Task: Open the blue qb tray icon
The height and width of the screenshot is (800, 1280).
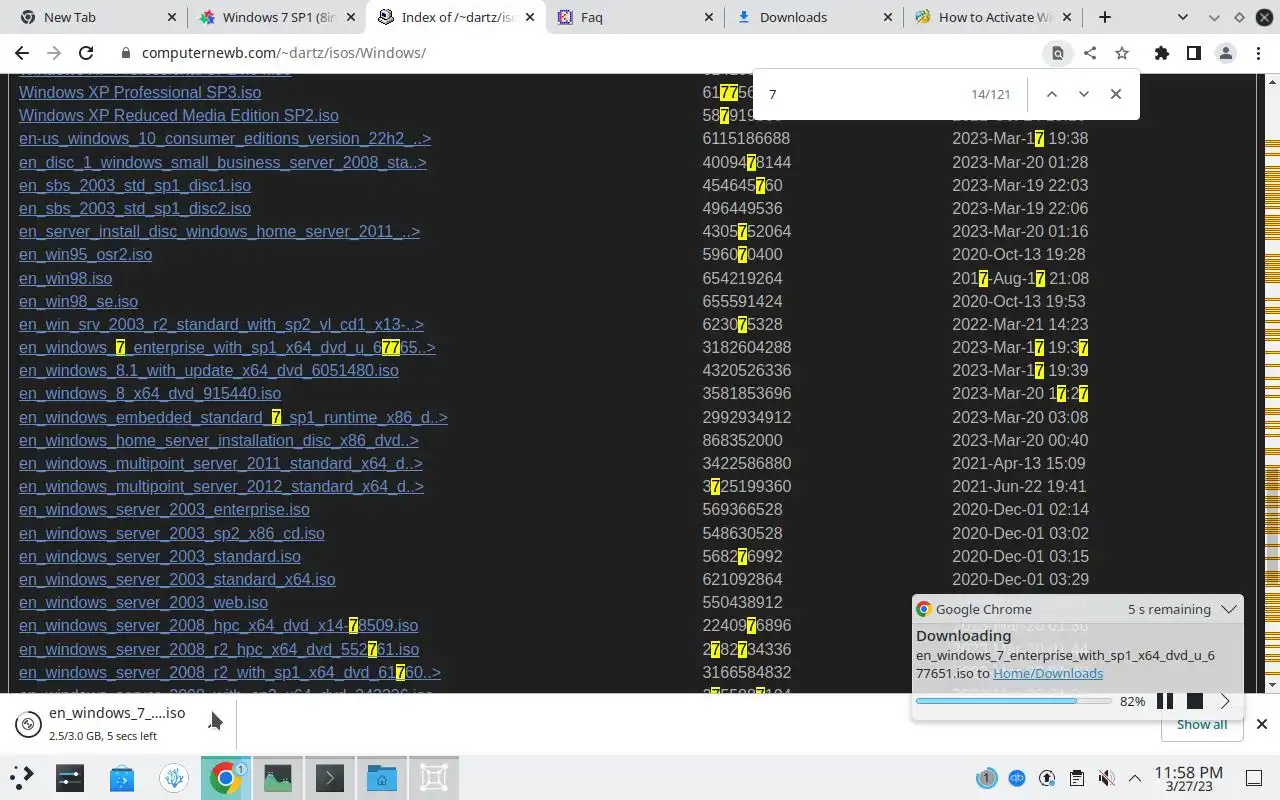Action: pos(1017,778)
